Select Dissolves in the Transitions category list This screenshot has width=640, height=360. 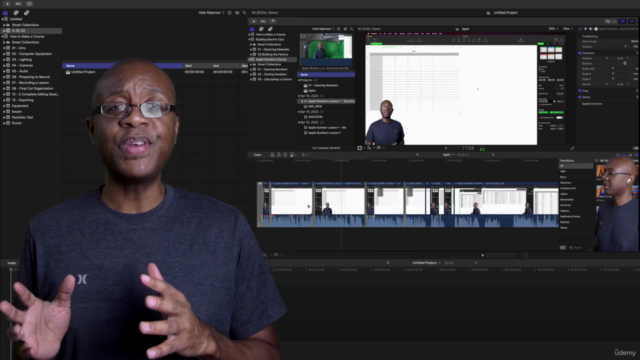point(566,183)
